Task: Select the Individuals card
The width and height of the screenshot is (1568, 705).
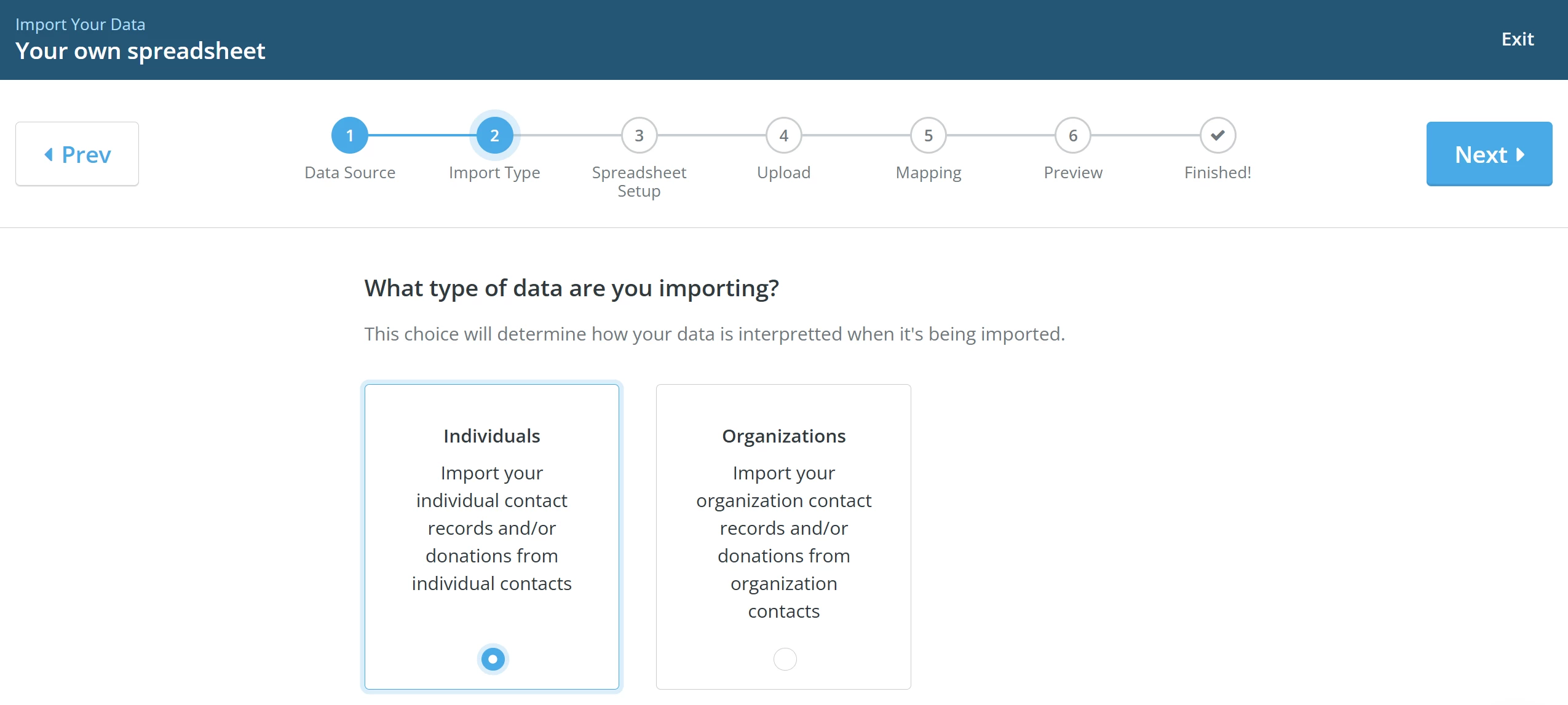Action: (492, 535)
